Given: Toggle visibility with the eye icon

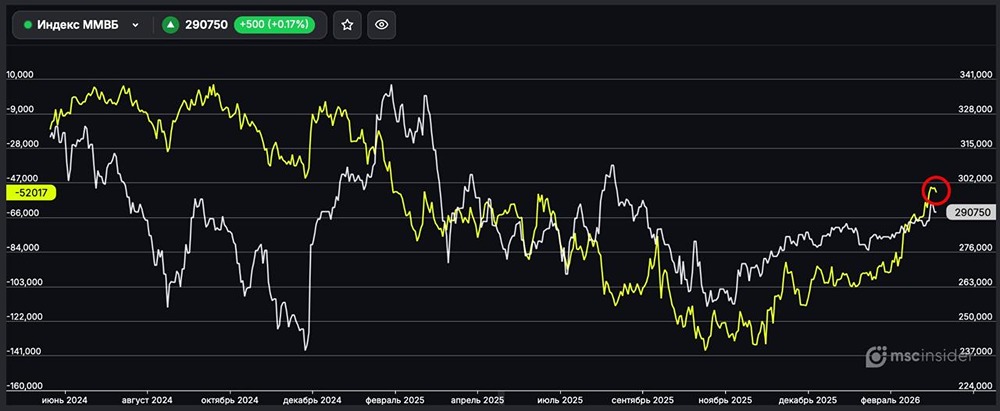Looking at the screenshot, I should tap(381, 25).
